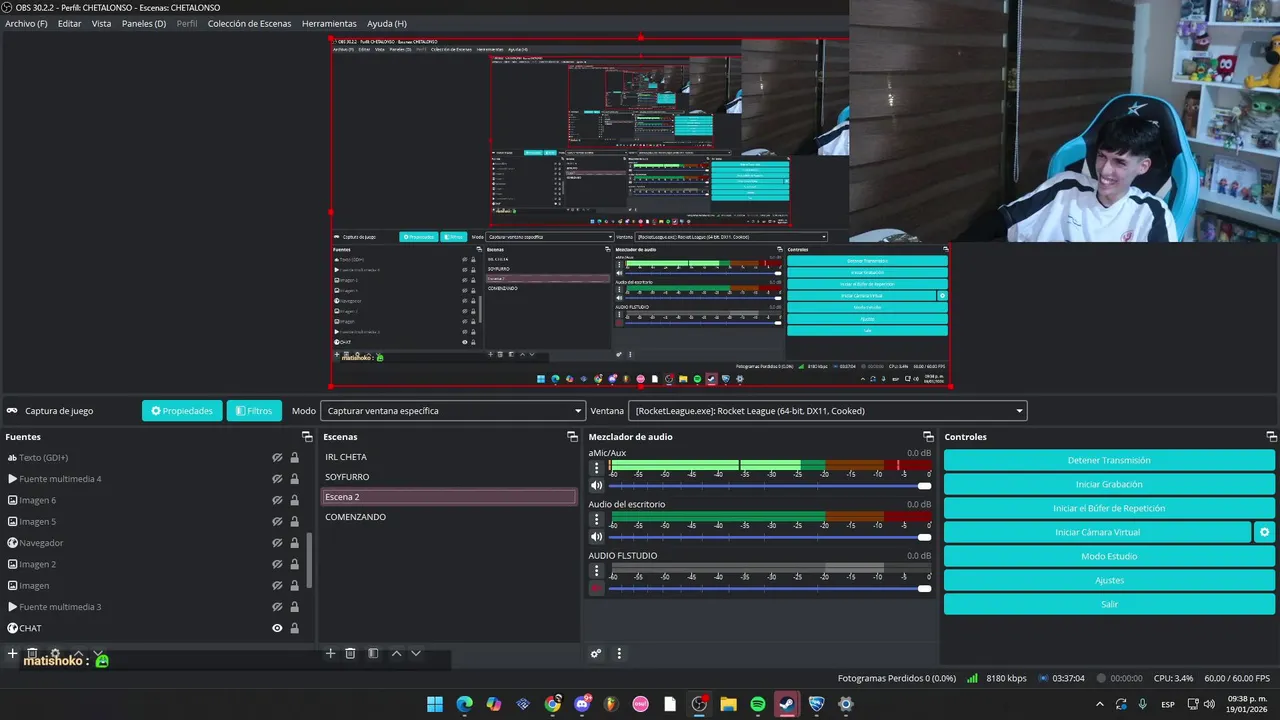The width and height of the screenshot is (1280, 720).
Task: Open scene filters icon in Escenas toolbar
Action: click(373, 653)
